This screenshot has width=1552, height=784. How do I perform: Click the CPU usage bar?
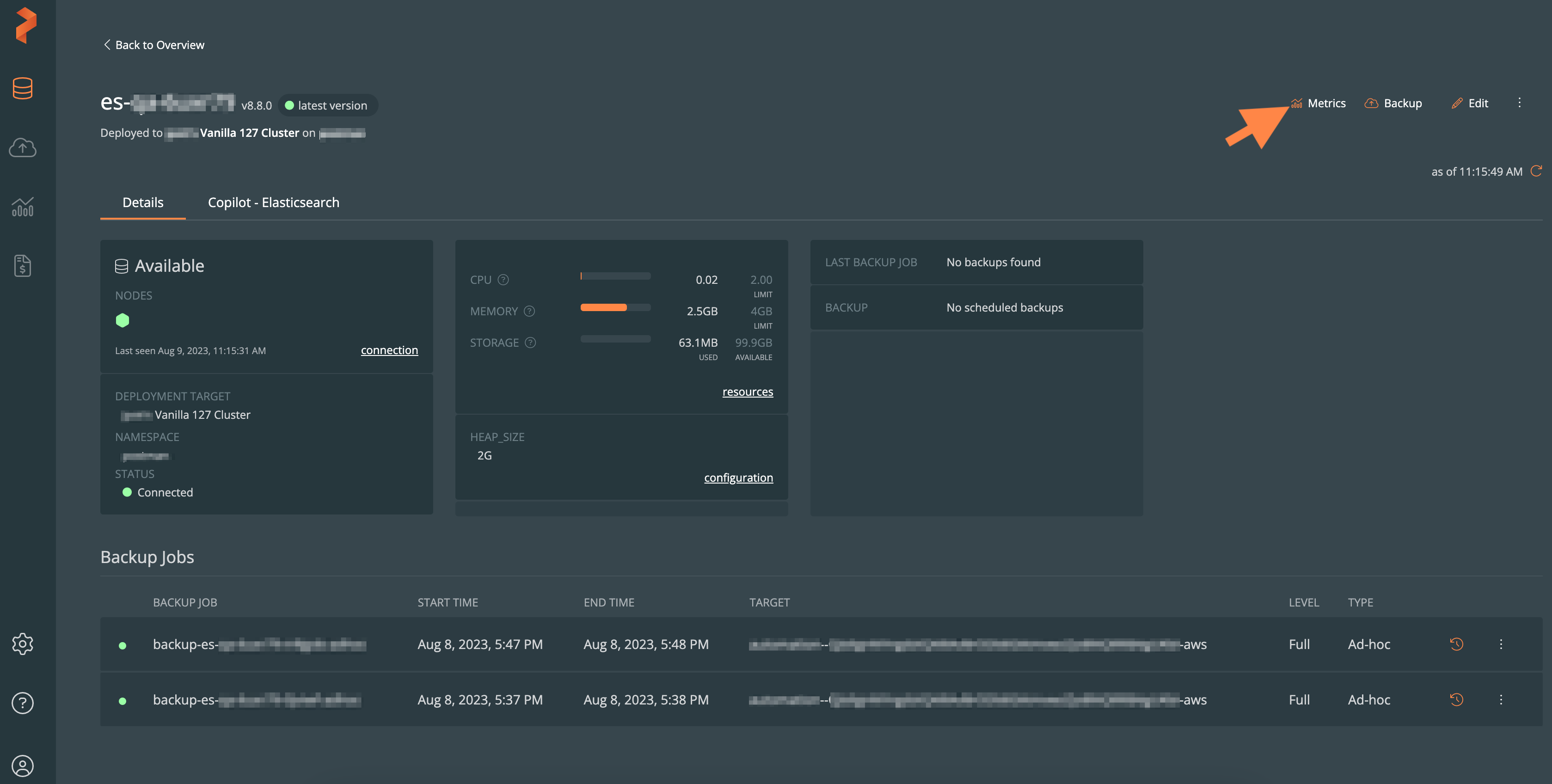tap(615, 276)
